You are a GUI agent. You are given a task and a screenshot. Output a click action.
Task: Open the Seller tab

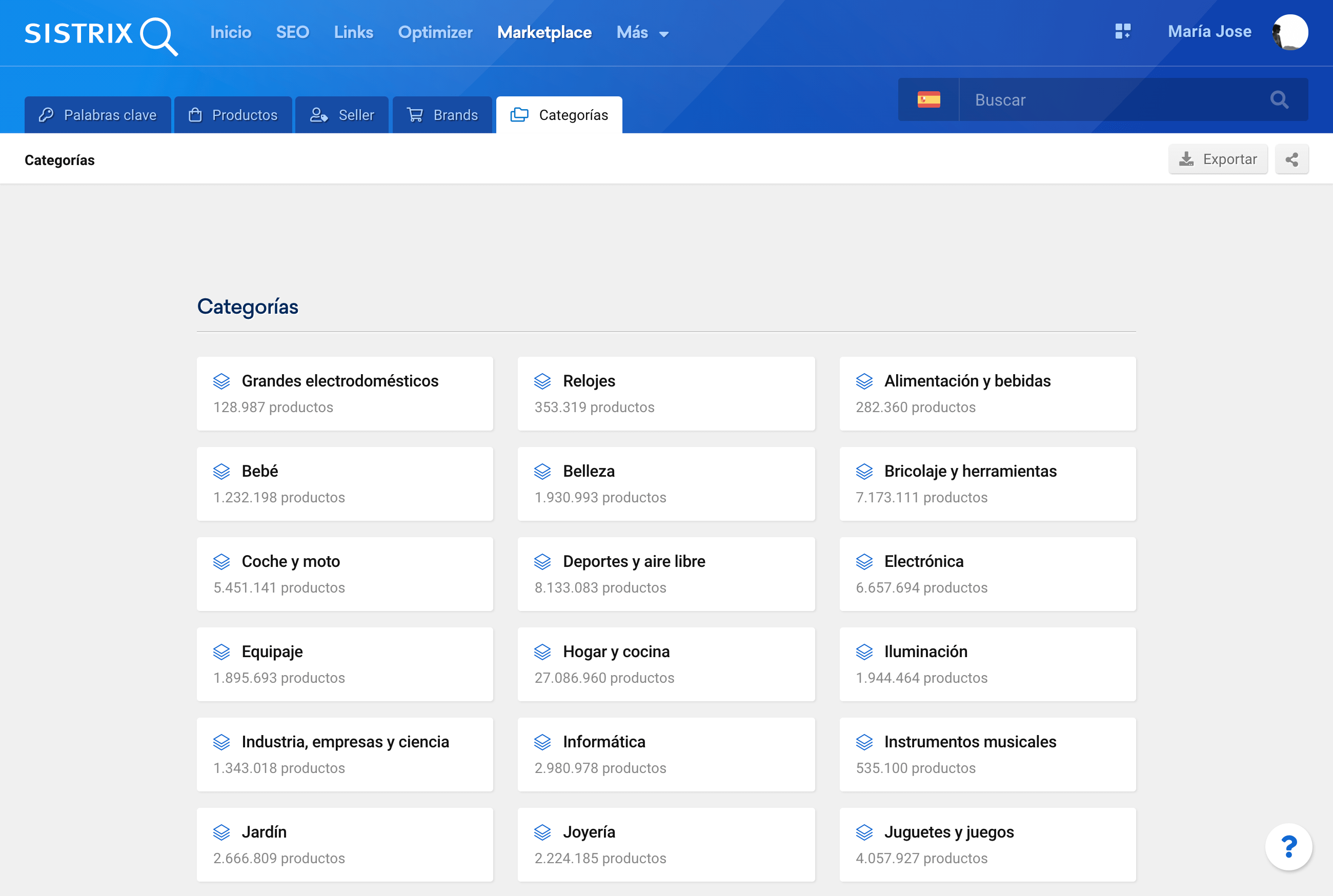pyautogui.click(x=341, y=115)
